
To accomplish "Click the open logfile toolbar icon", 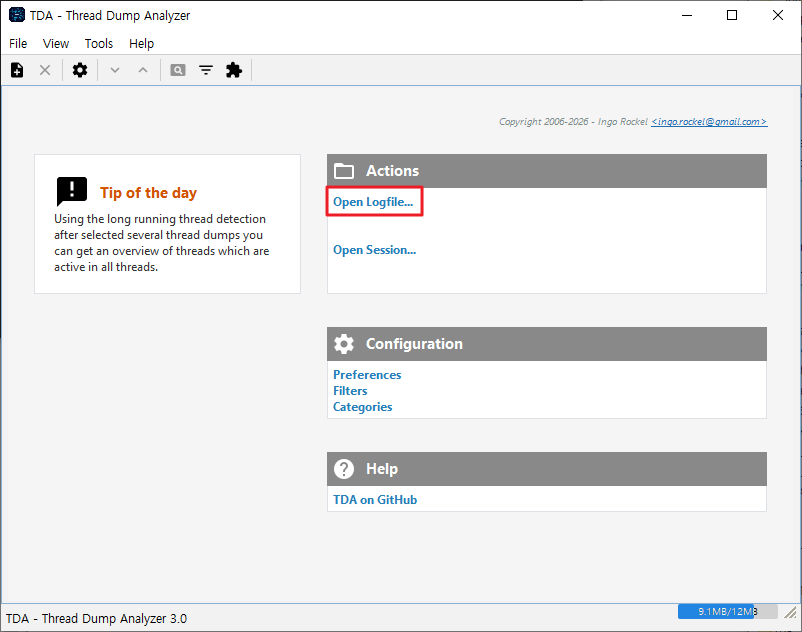I will tap(17, 70).
